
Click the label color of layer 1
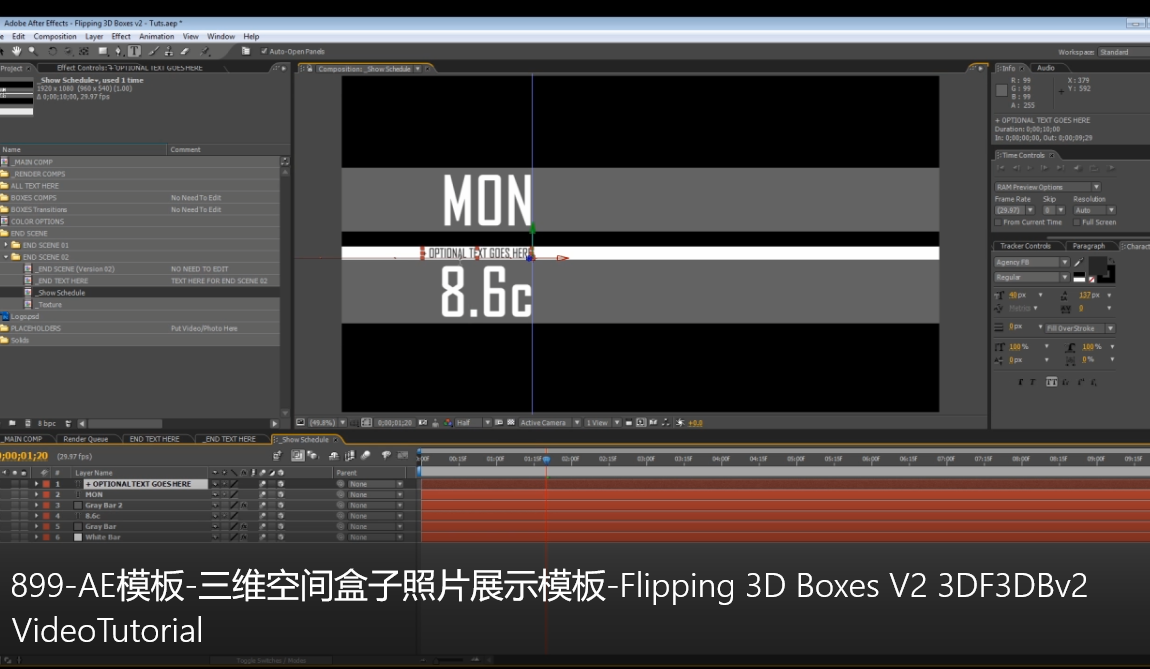click(46, 484)
